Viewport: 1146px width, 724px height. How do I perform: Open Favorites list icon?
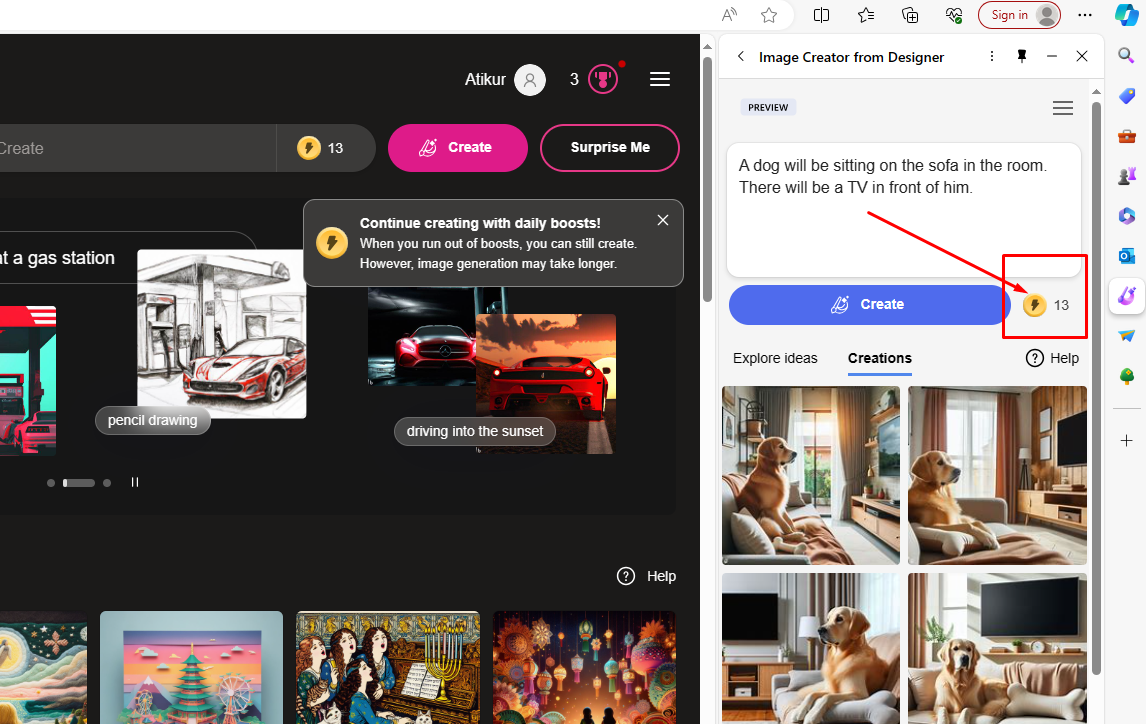pyautogui.click(x=866, y=15)
